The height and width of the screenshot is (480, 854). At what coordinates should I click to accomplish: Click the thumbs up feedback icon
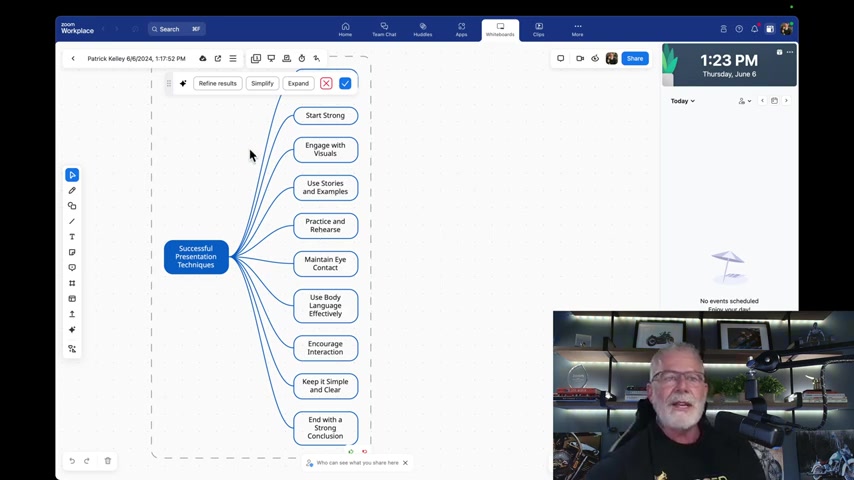click(x=351, y=452)
